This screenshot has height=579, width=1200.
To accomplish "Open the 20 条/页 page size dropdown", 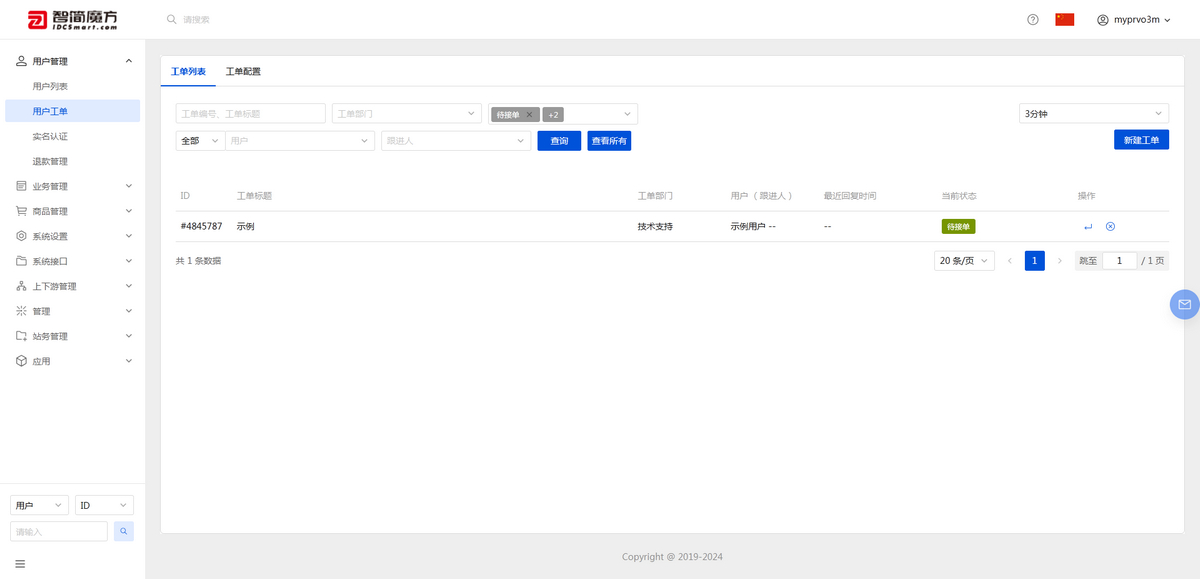I will (964, 261).
